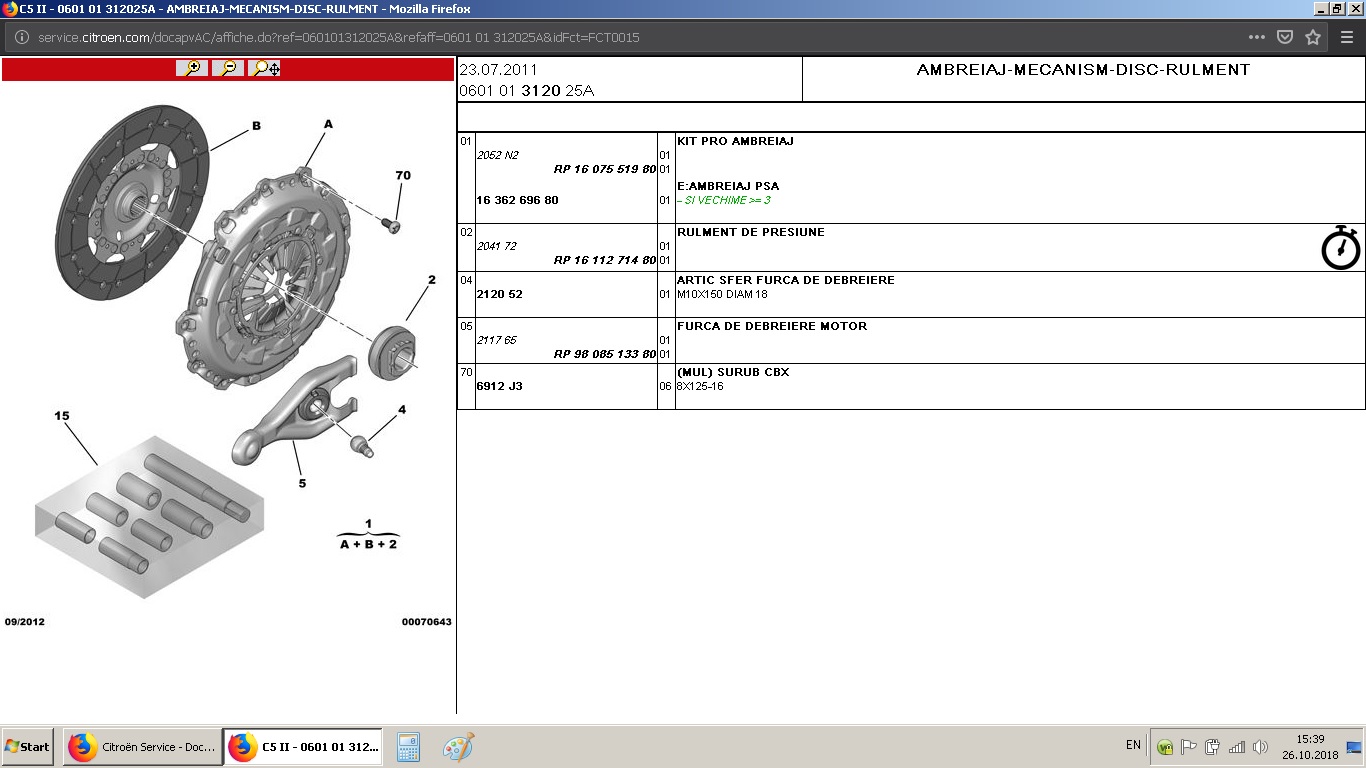This screenshot has width=1366, height=768.
Task: Click FURCA DE DEBREIERE MOTOR description
Action: point(772,326)
